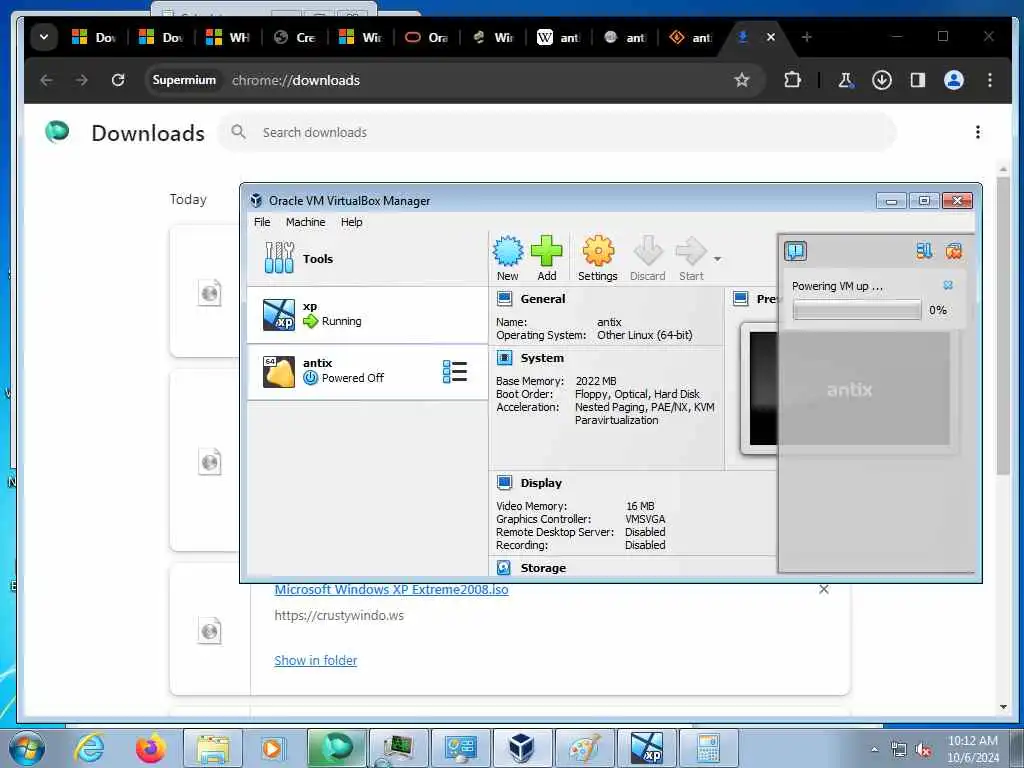Bookmark this page with the star icon
1024x768 pixels.
741,80
